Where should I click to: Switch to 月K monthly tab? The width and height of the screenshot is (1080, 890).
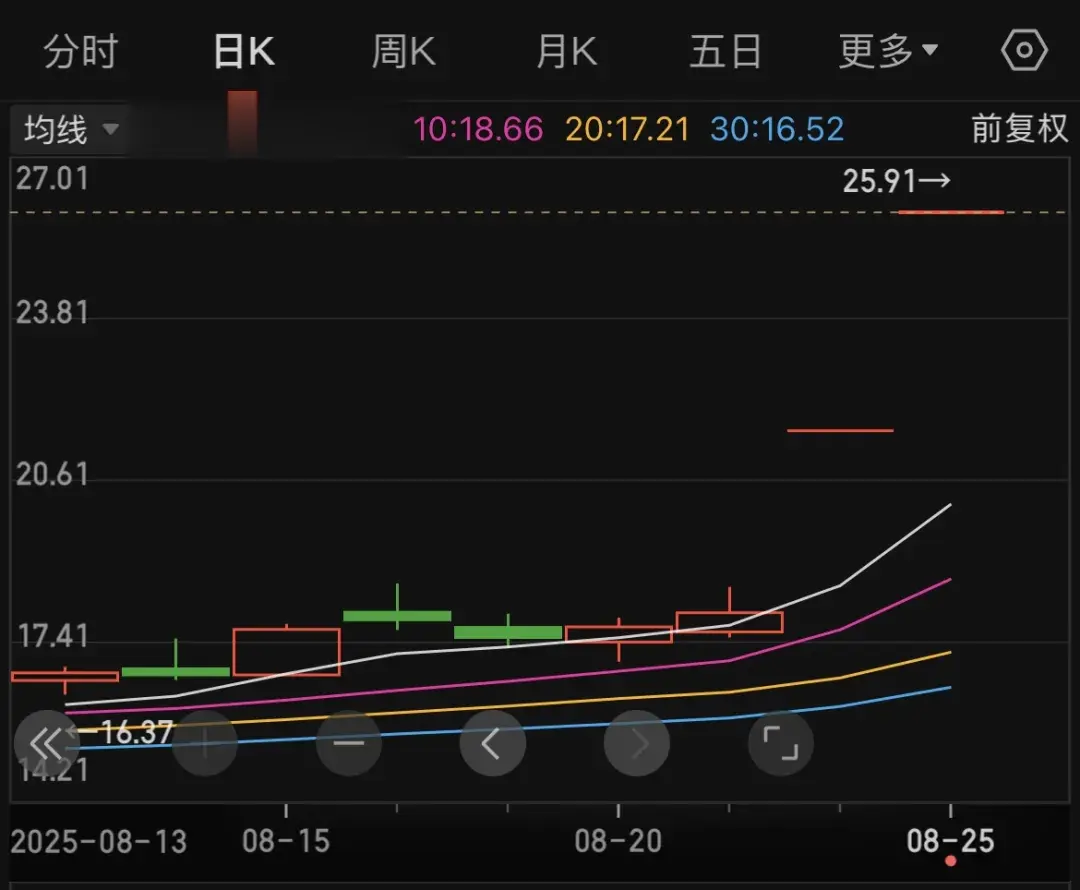566,52
